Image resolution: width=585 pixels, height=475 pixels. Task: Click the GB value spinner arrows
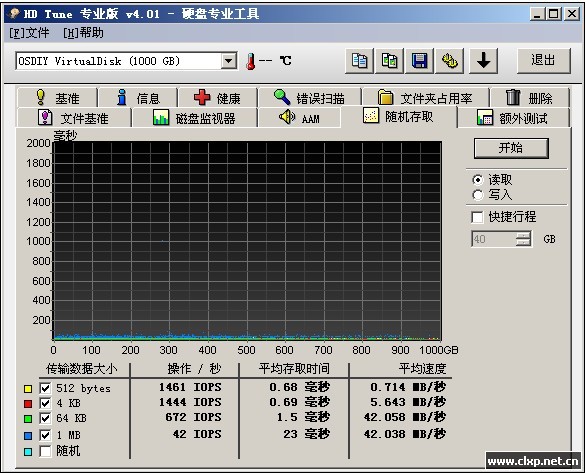[523, 239]
